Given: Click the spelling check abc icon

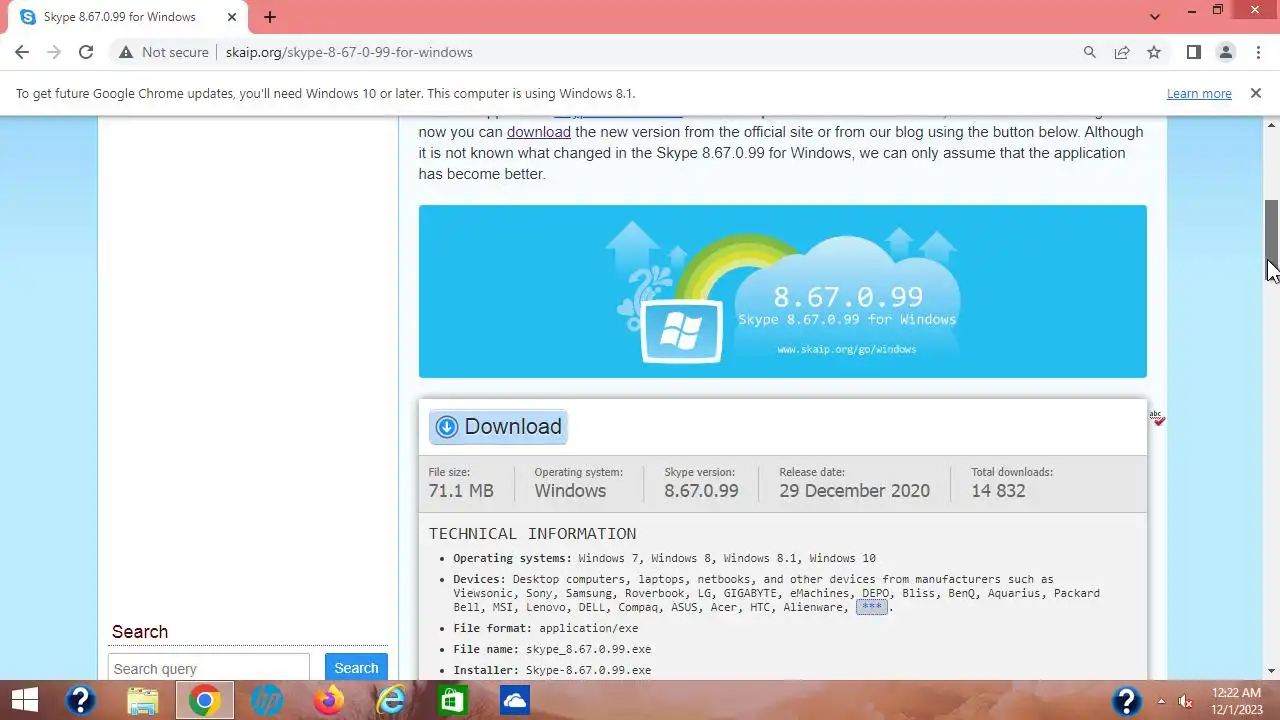Looking at the screenshot, I should tap(1157, 417).
